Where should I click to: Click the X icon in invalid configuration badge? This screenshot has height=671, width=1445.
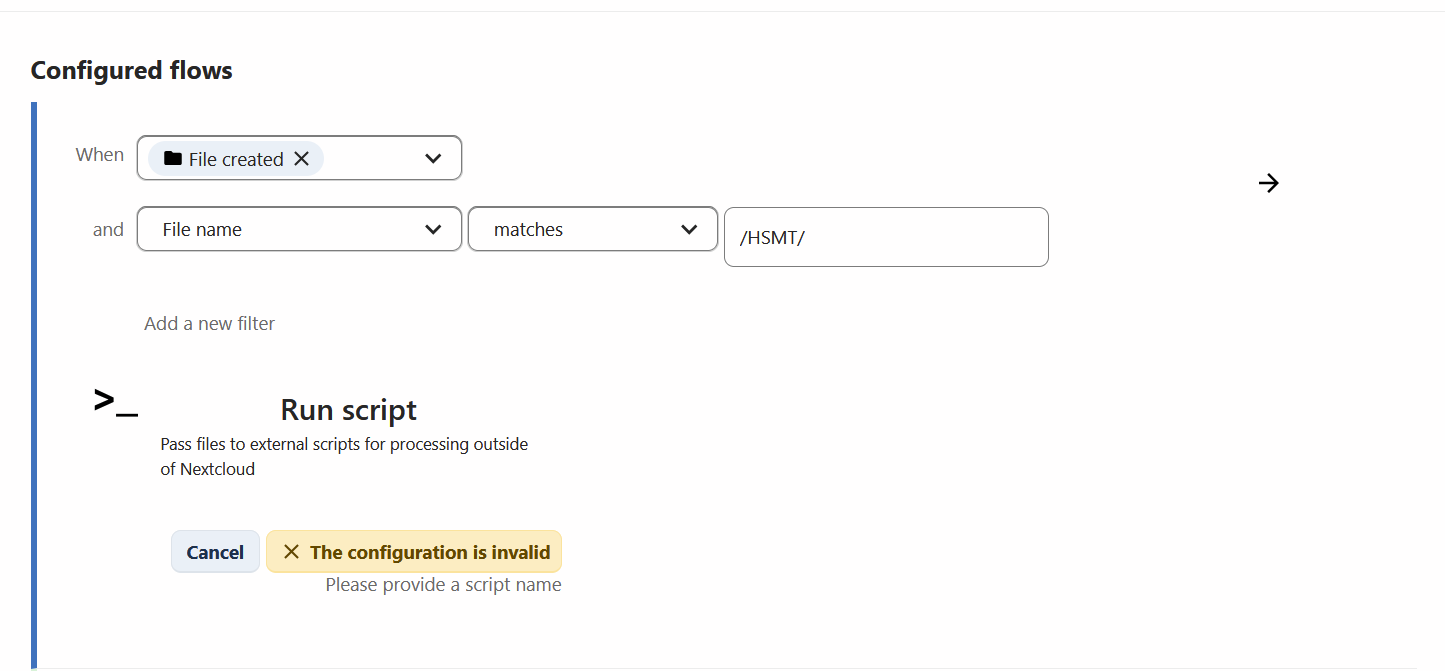(291, 552)
